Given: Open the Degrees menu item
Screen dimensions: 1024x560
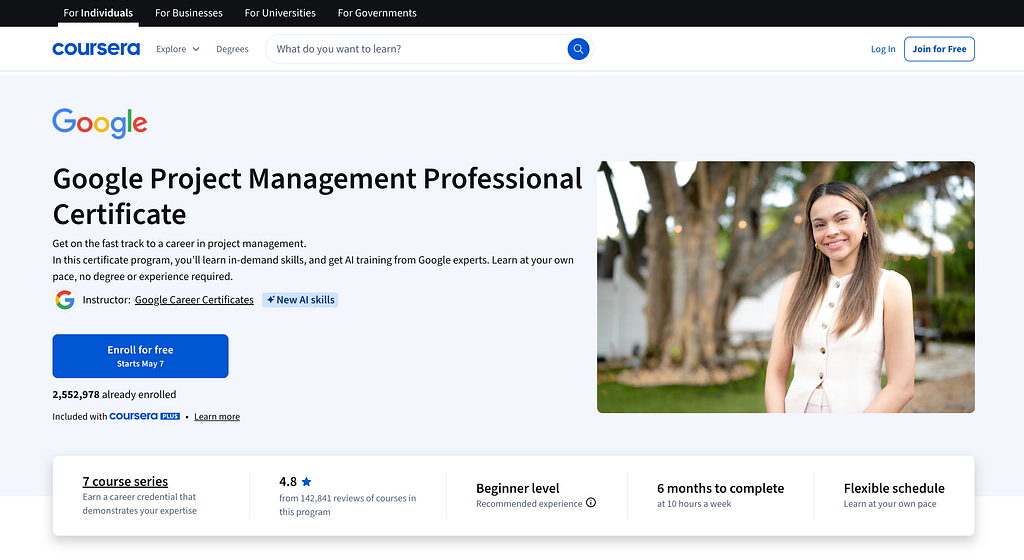Looking at the screenshot, I should [x=232, y=49].
